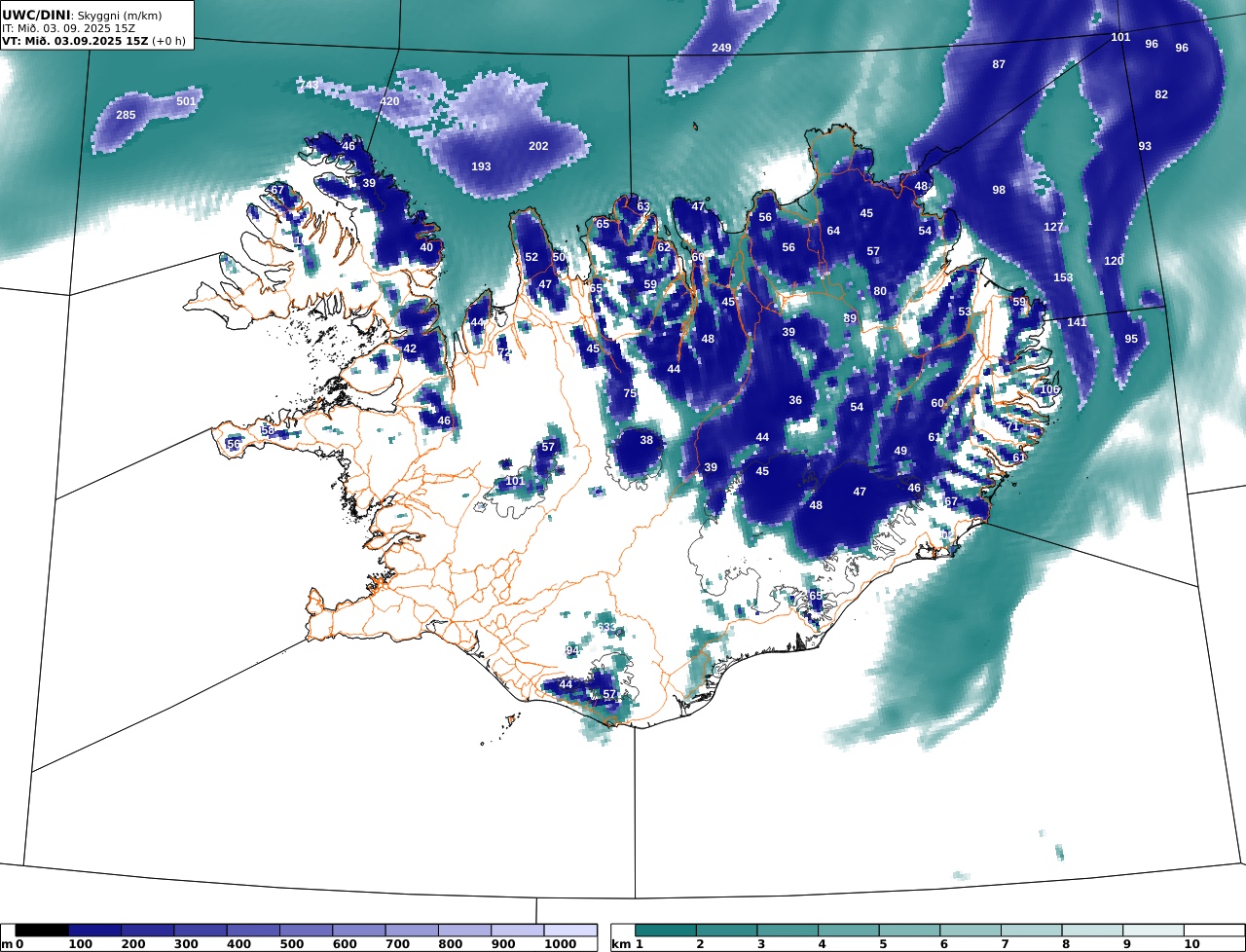This screenshot has height=952, width=1246.
Task: Click the 'VT: Mið. 03.09.2025 15Z (+0 h)' line
Action: click(x=93, y=40)
